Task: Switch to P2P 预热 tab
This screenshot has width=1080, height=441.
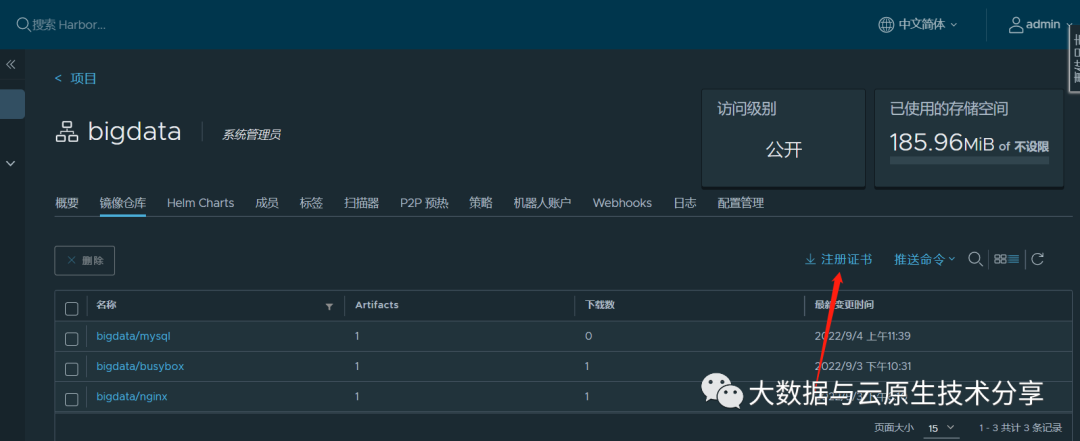Action: point(424,203)
